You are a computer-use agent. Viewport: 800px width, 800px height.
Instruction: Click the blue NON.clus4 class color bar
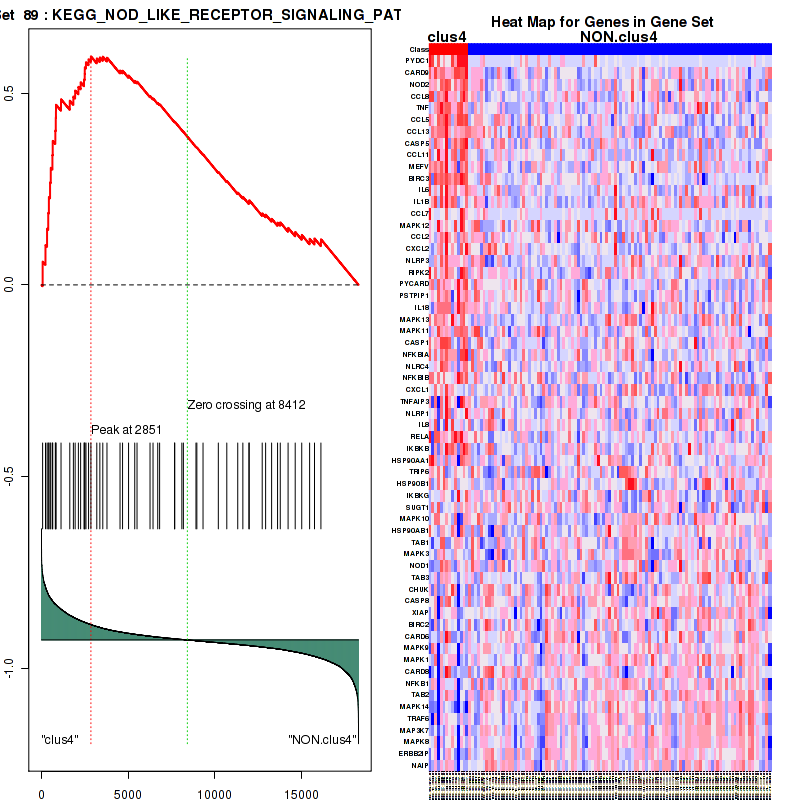click(x=619, y=49)
